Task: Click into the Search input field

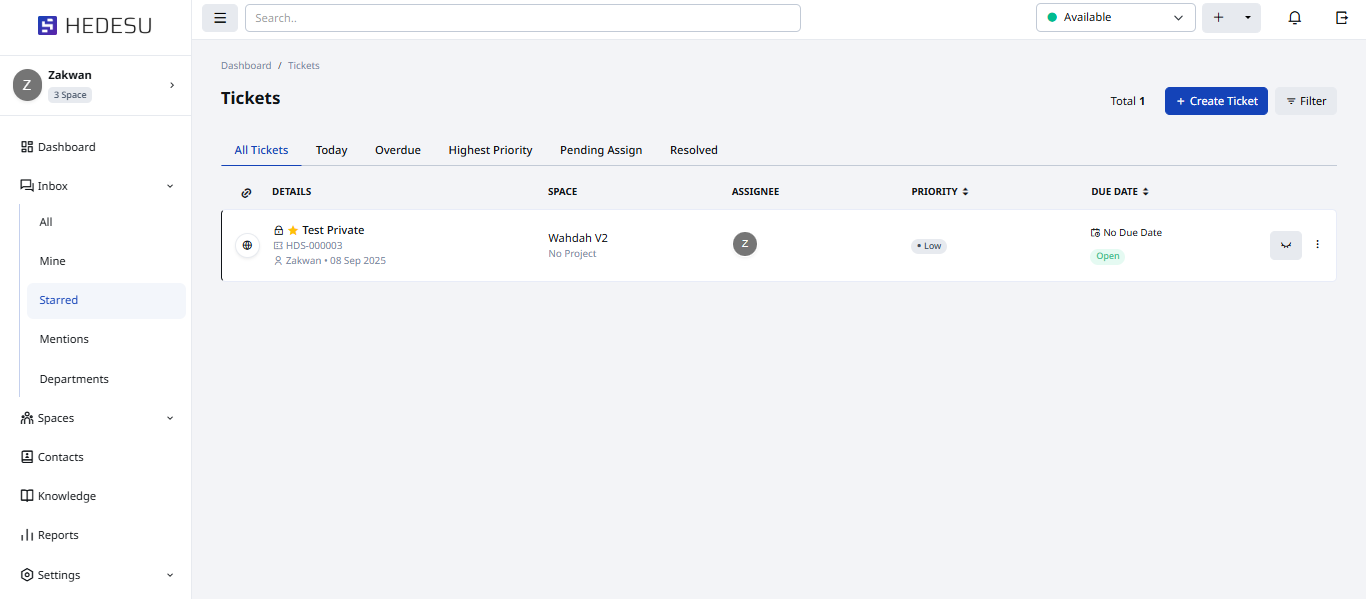Action: pos(522,18)
